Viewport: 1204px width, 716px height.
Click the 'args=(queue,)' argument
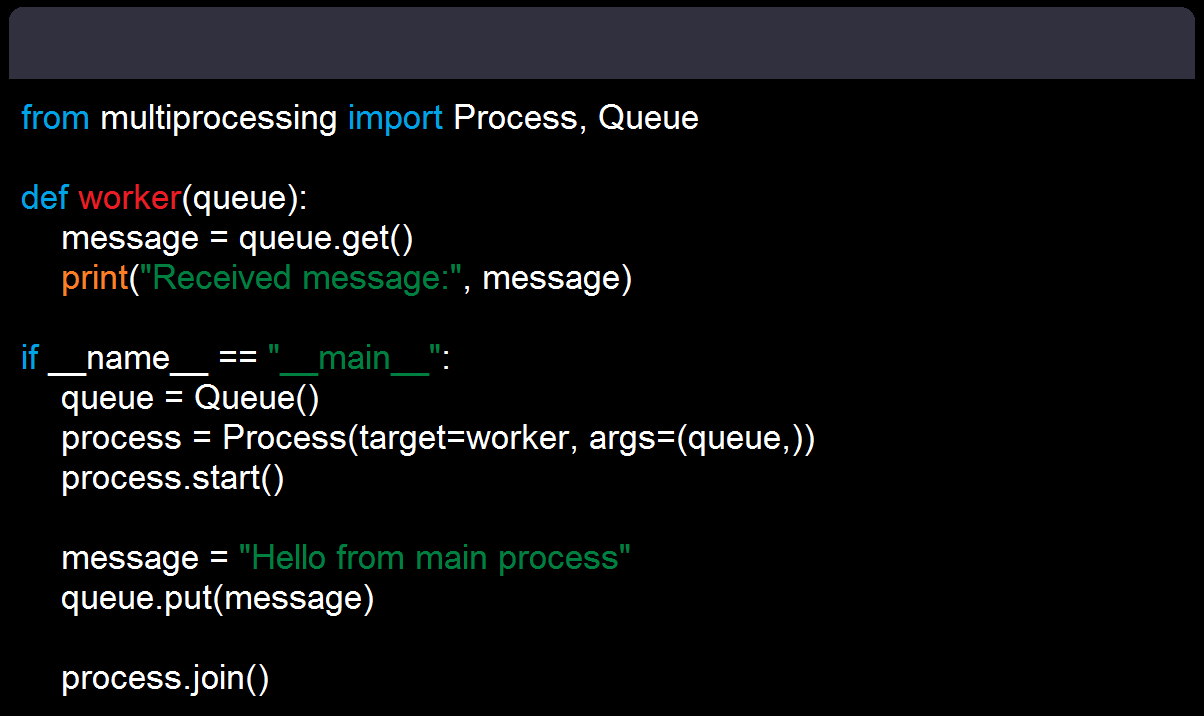pos(691,438)
